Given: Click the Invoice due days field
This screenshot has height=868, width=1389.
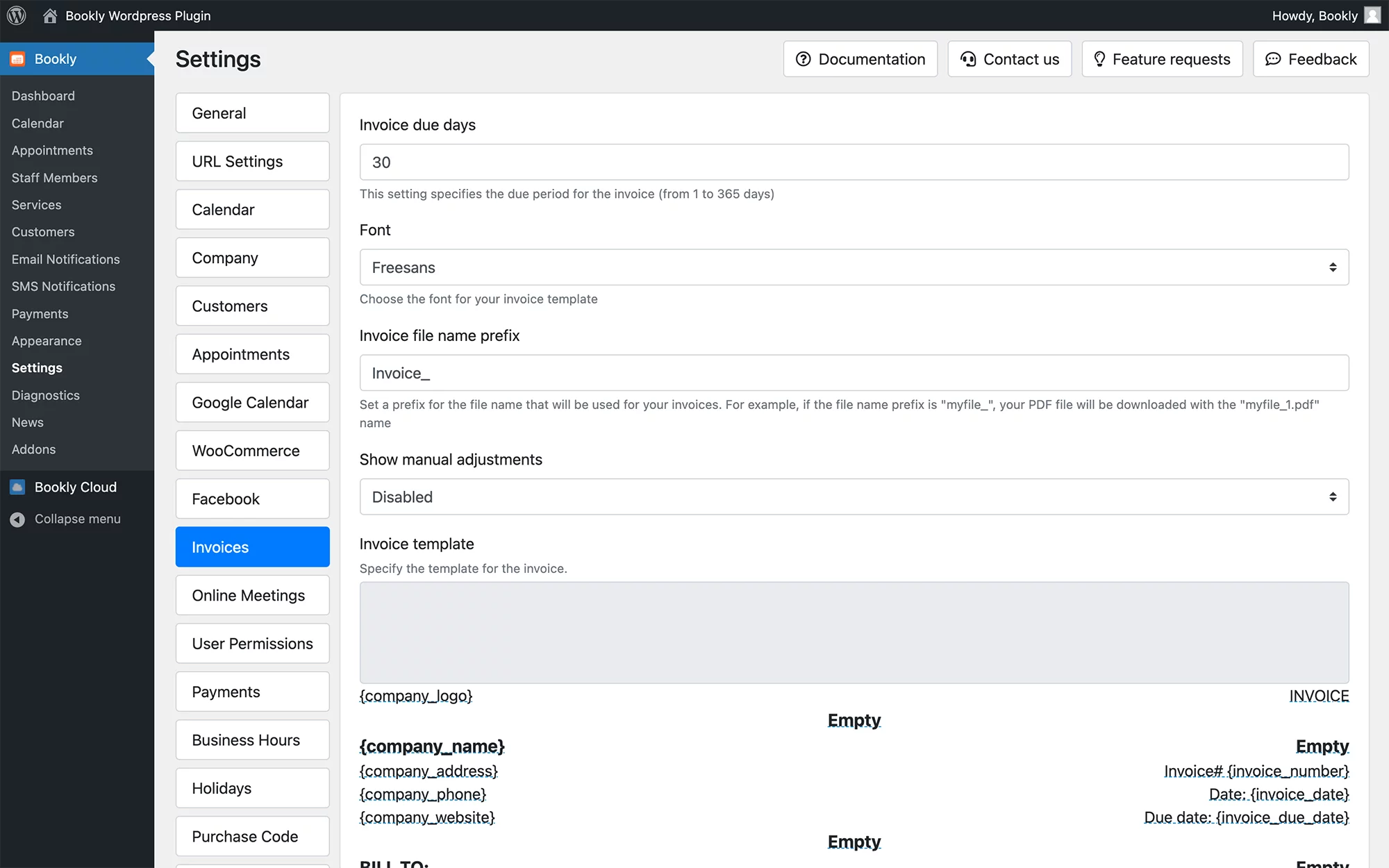Looking at the screenshot, I should 854,162.
